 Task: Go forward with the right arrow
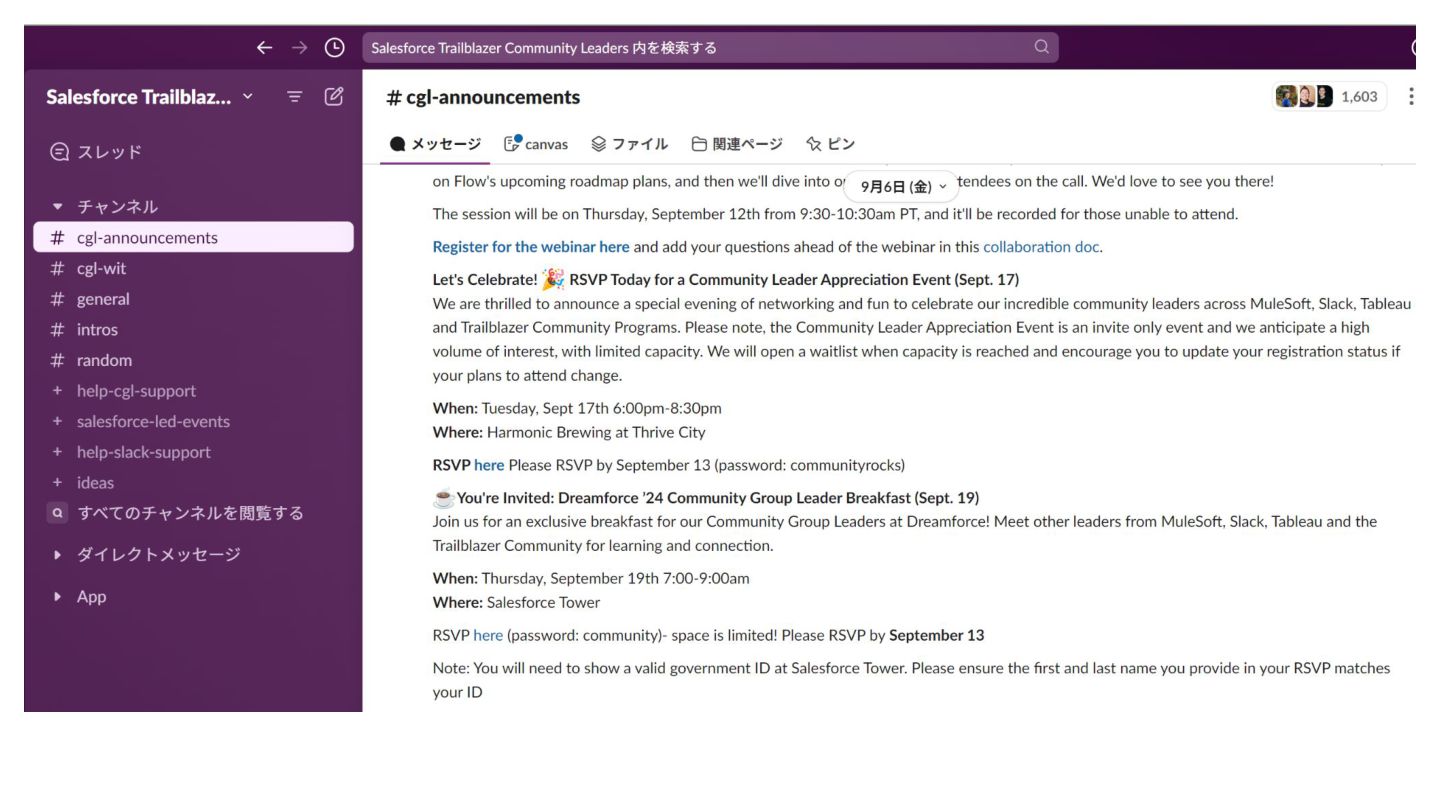pos(300,47)
